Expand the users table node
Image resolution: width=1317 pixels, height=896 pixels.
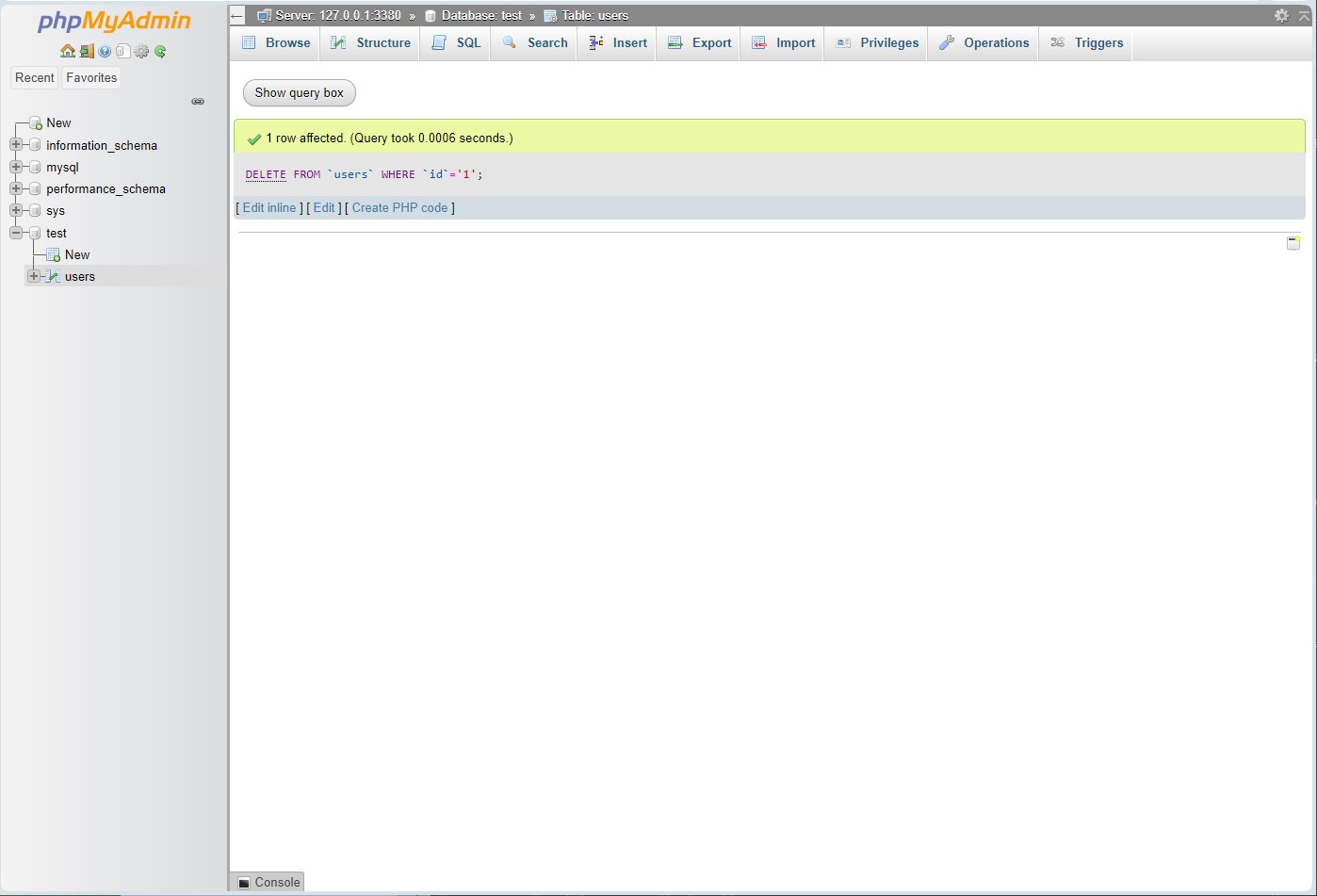tap(34, 276)
